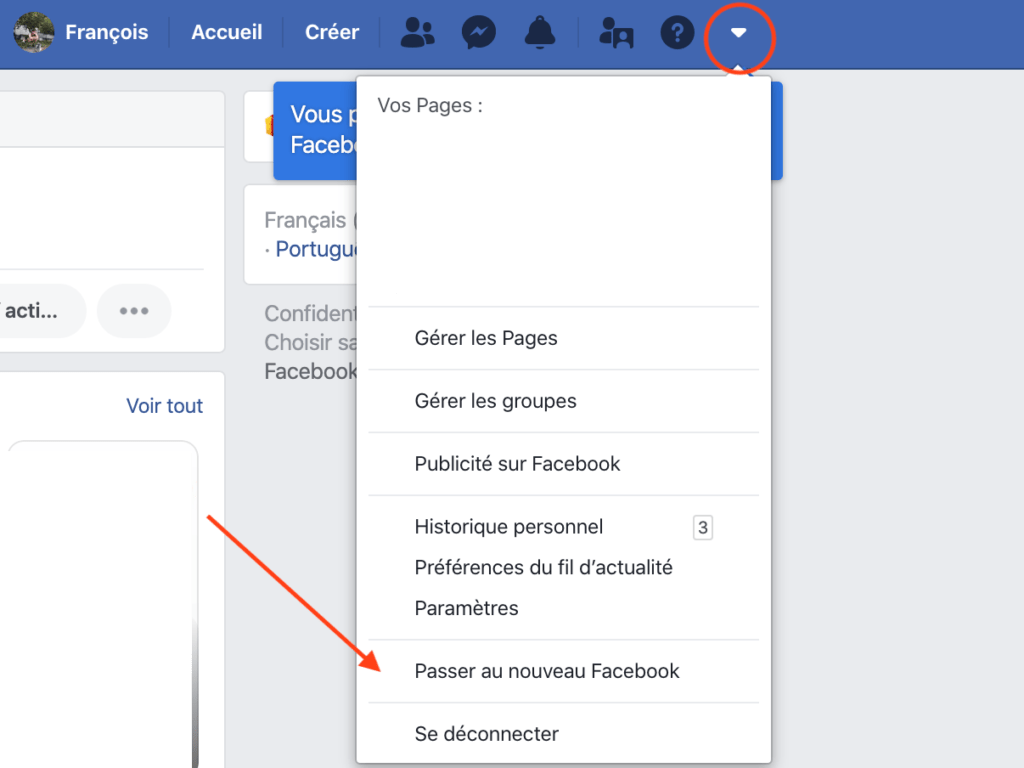This screenshot has height=768, width=1024.
Task: Go to Accueil in top bar
Action: pos(225,32)
